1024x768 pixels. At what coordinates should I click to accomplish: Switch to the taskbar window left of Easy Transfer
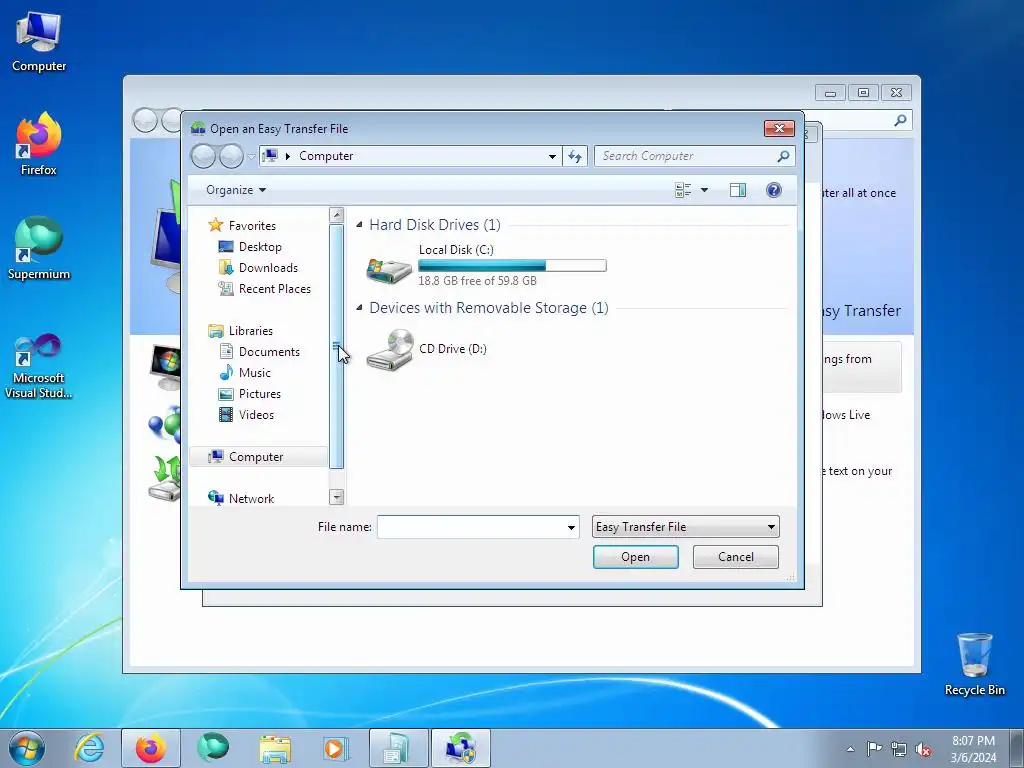[x=398, y=748]
